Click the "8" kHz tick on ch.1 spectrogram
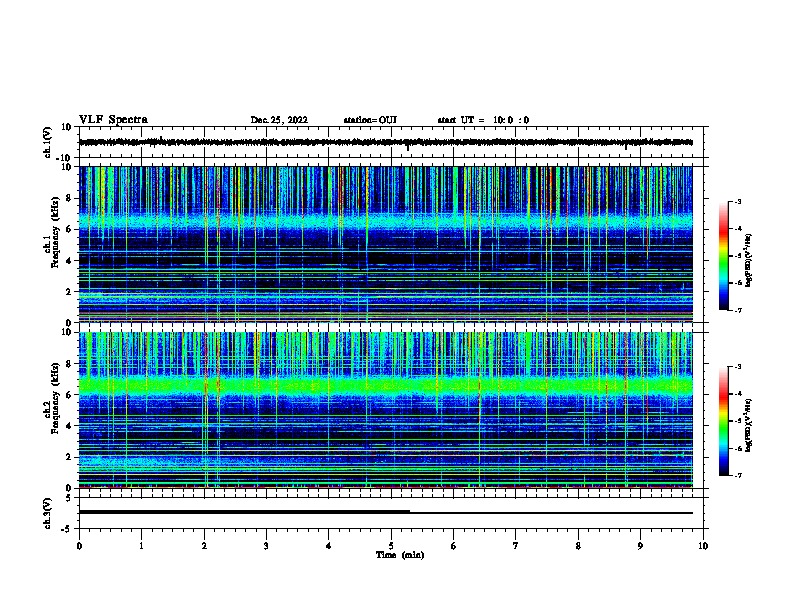Image resolution: width=792 pixels, height=612 pixels. click(x=70, y=198)
